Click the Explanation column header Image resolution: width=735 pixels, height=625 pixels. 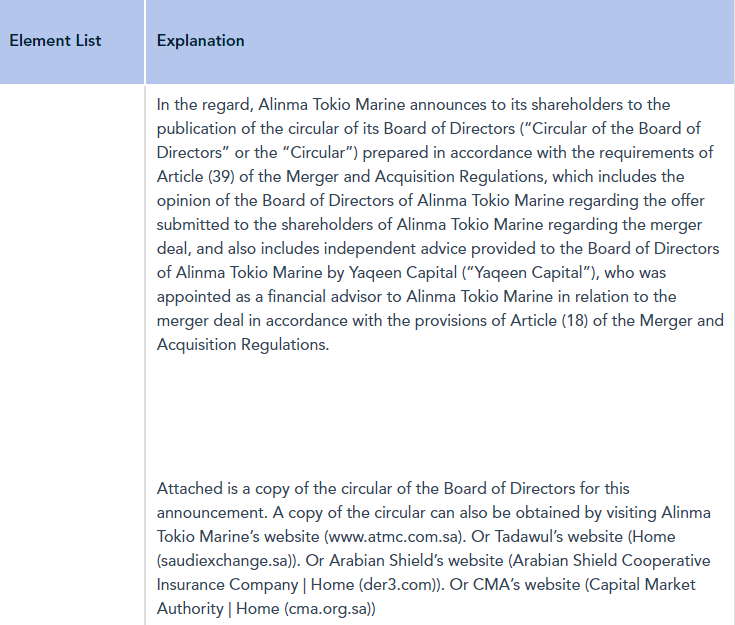tap(440, 42)
